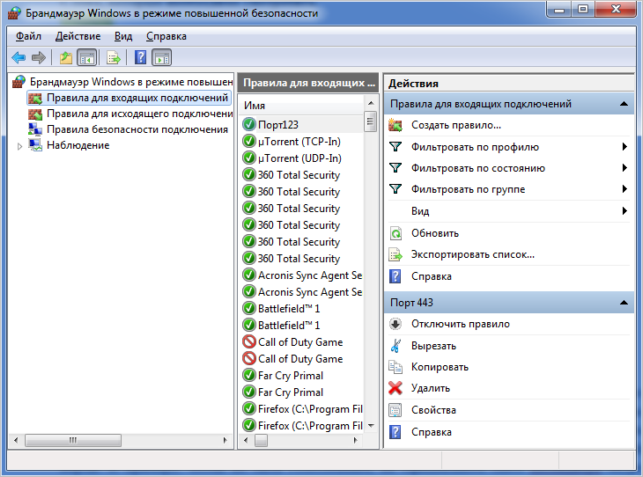Toggle the Show/Hide Action pane toolbar icon
Screen dimensions: 643x477
162,58
